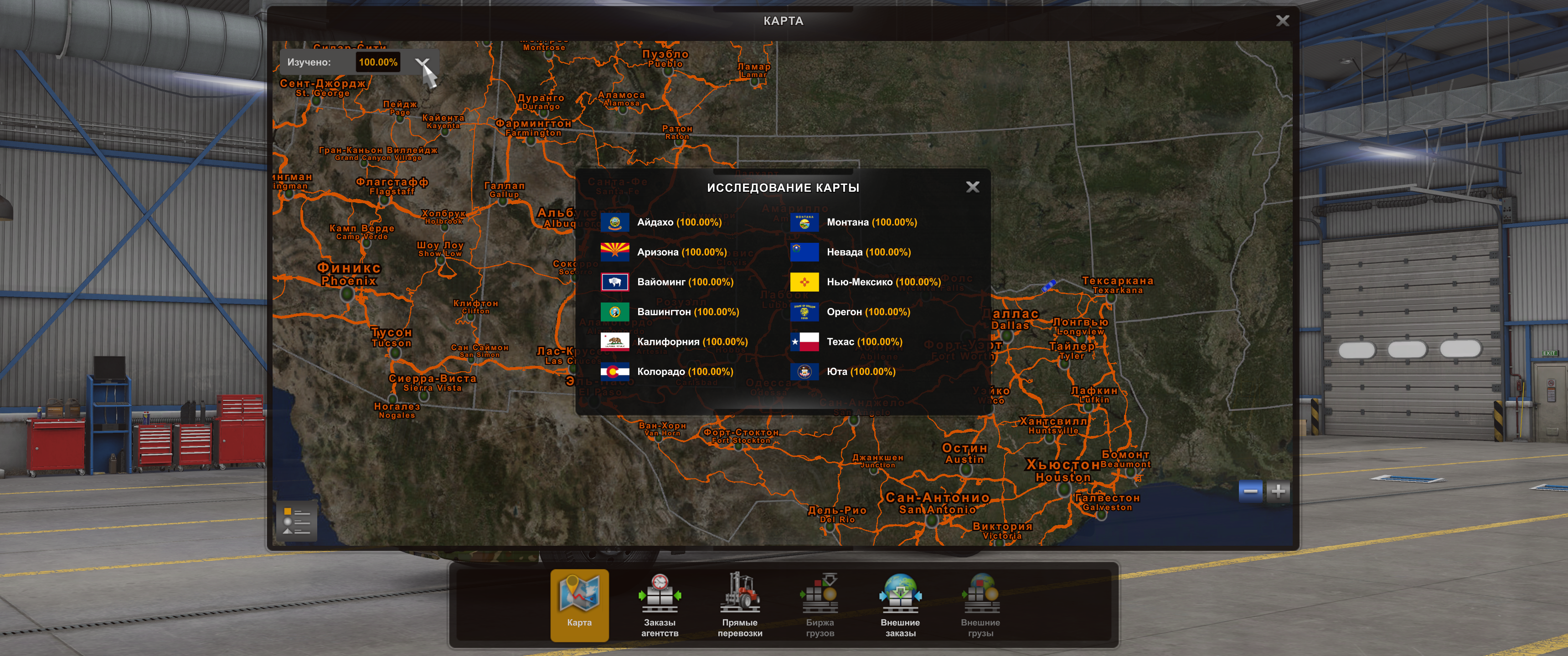This screenshot has height=656, width=1568.
Task: Click the Texas flag icon
Action: tap(804, 341)
